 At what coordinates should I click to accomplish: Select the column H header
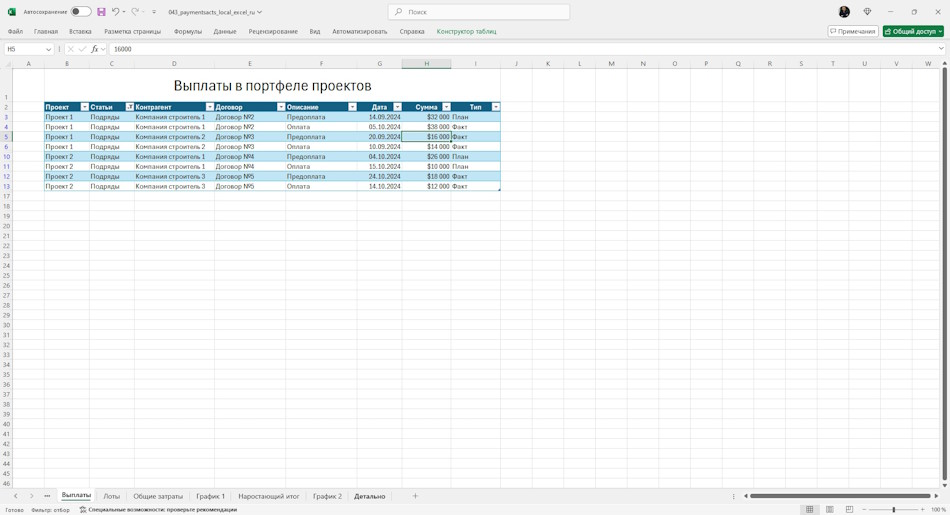click(x=427, y=64)
